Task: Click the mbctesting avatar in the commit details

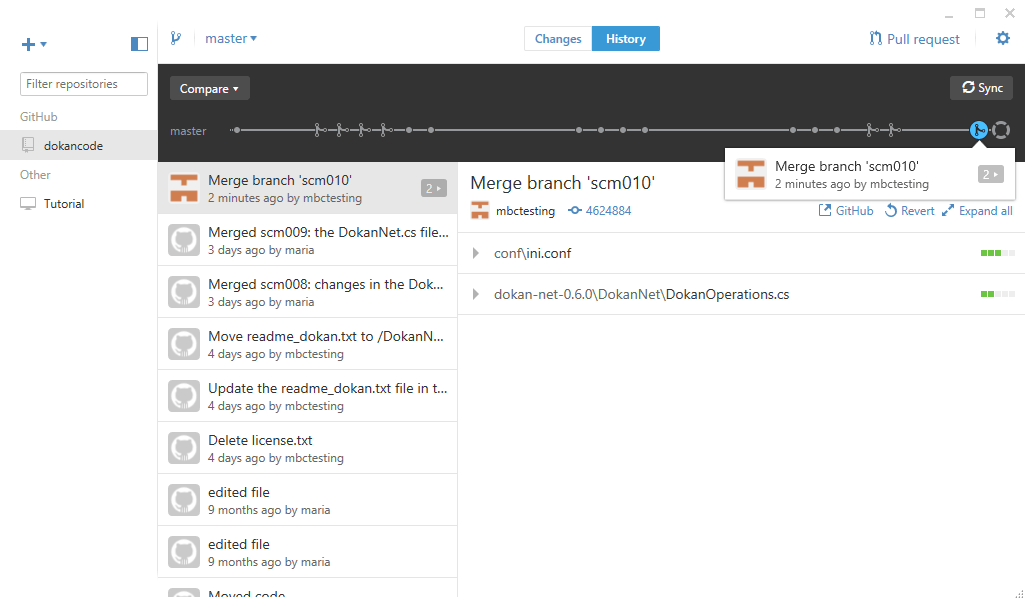Action: 480,210
